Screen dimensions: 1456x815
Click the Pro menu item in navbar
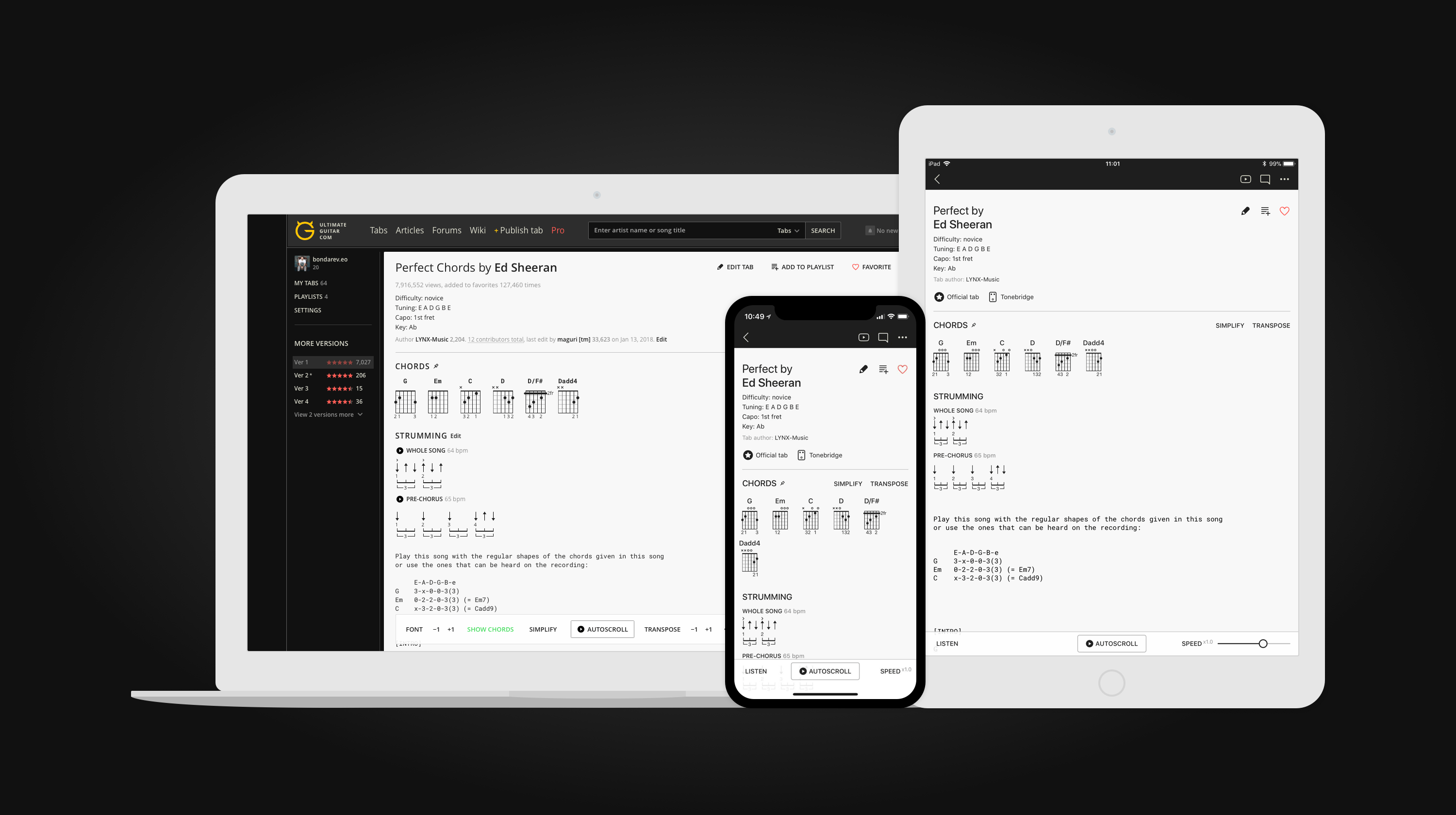pos(557,230)
